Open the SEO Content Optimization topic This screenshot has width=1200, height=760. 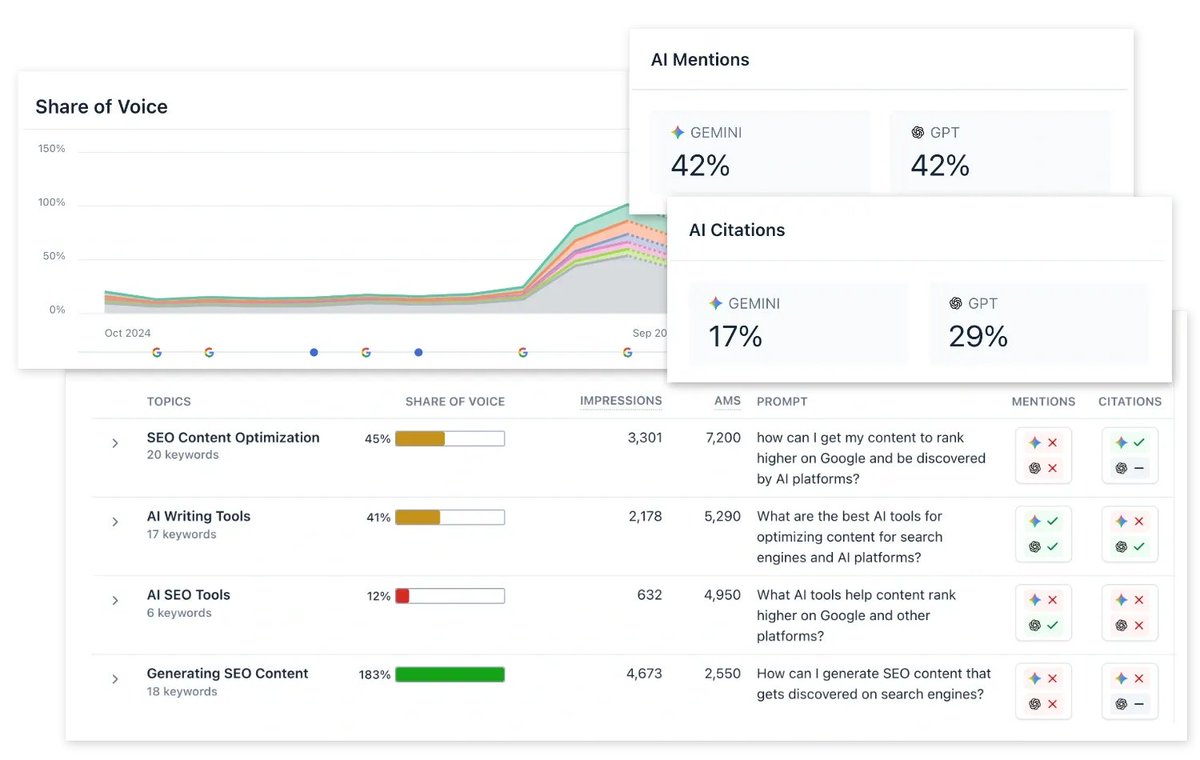[x=233, y=437]
